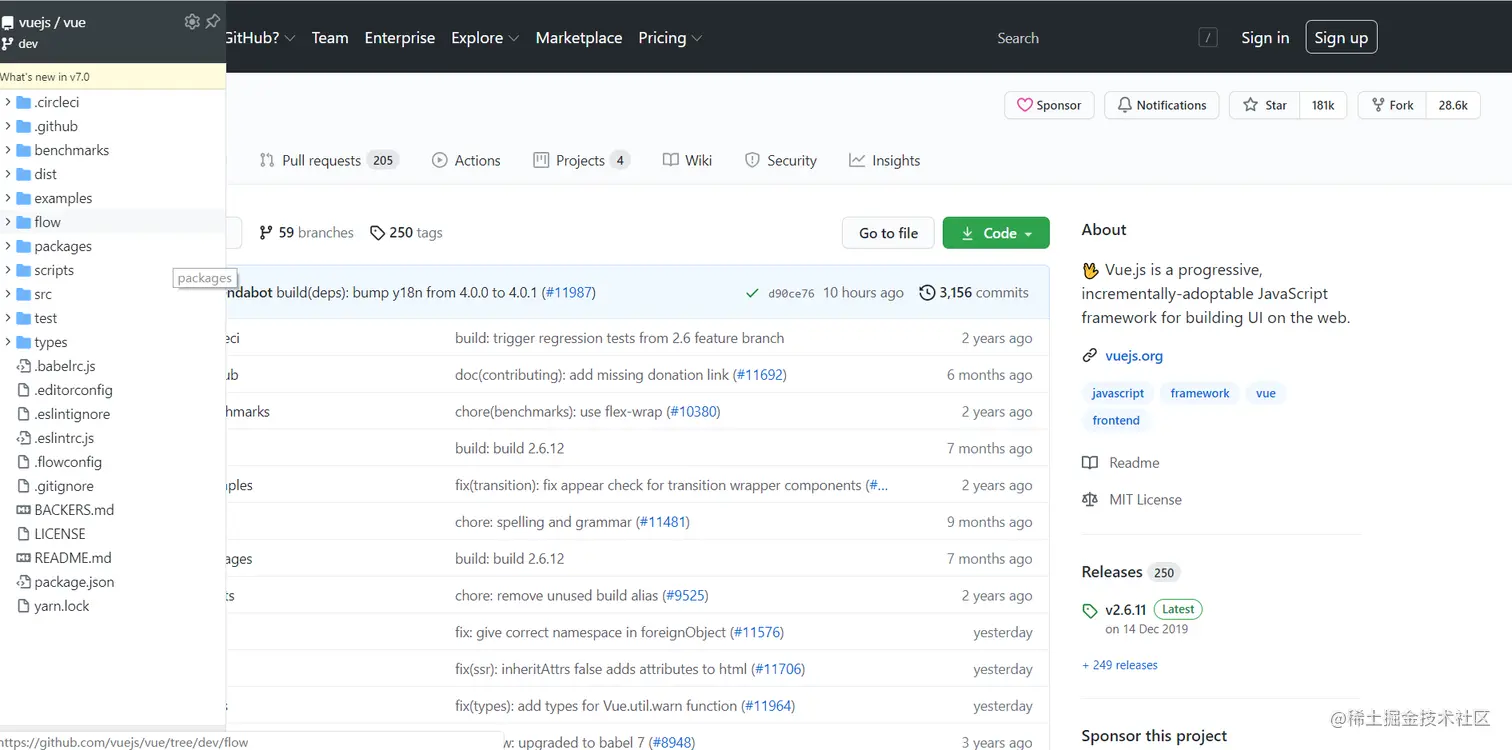Open the Actions tab
The height and width of the screenshot is (750, 1512).
pyautogui.click(x=466, y=160)
